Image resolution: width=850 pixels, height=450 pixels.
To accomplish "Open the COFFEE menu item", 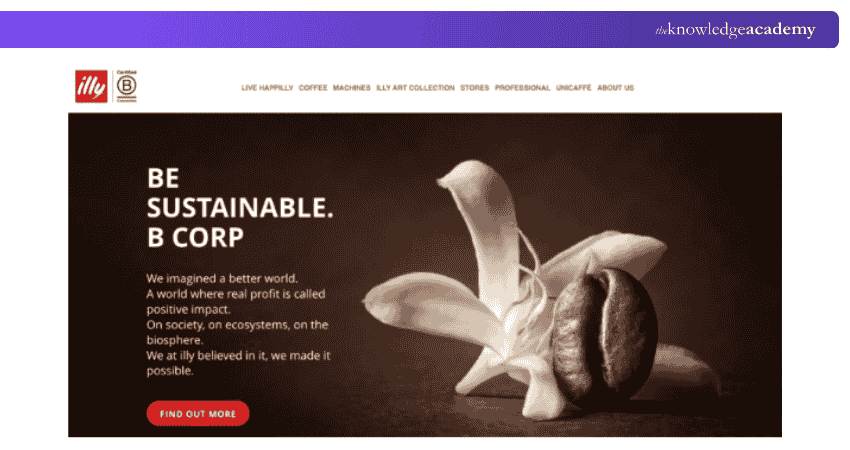I will pos(313,88).
